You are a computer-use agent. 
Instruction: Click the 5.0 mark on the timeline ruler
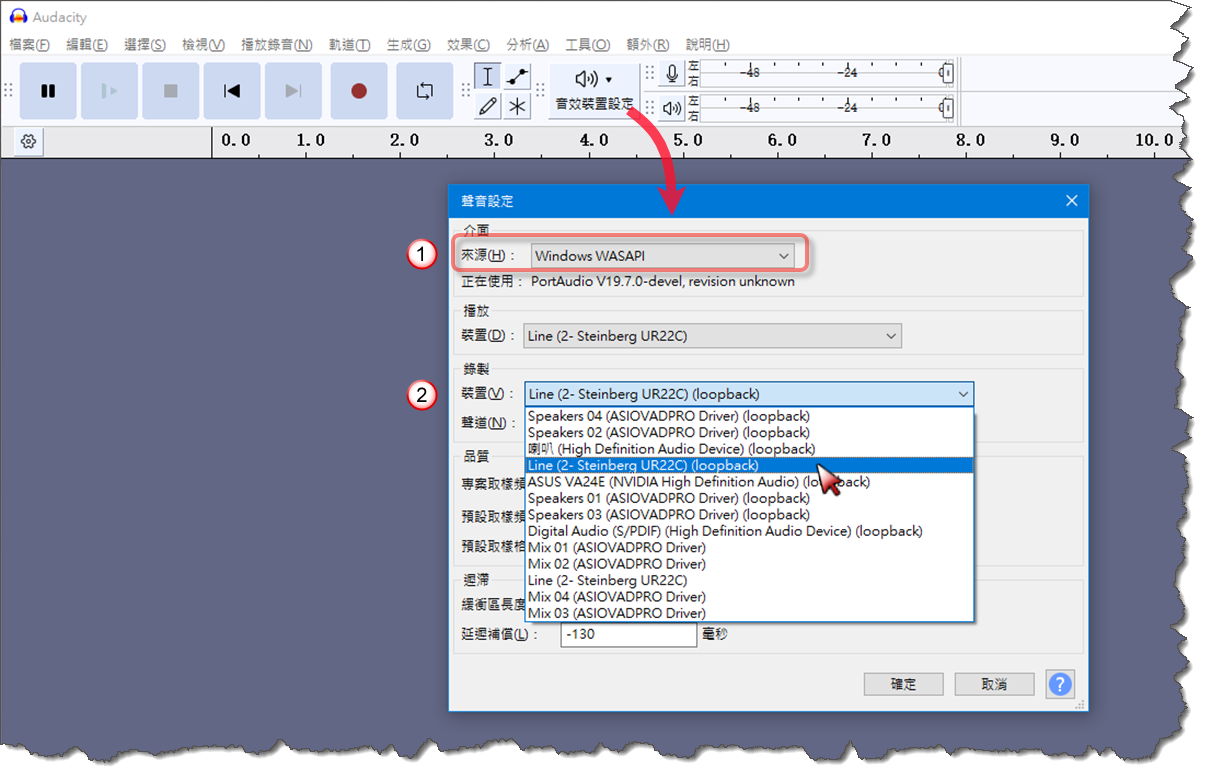coord(687,141)
